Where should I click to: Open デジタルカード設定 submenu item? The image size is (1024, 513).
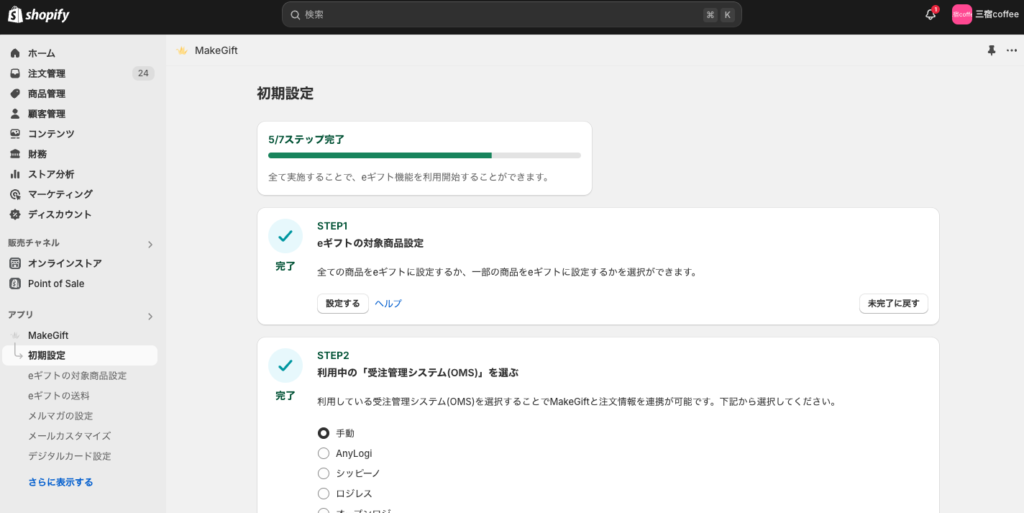69,456
